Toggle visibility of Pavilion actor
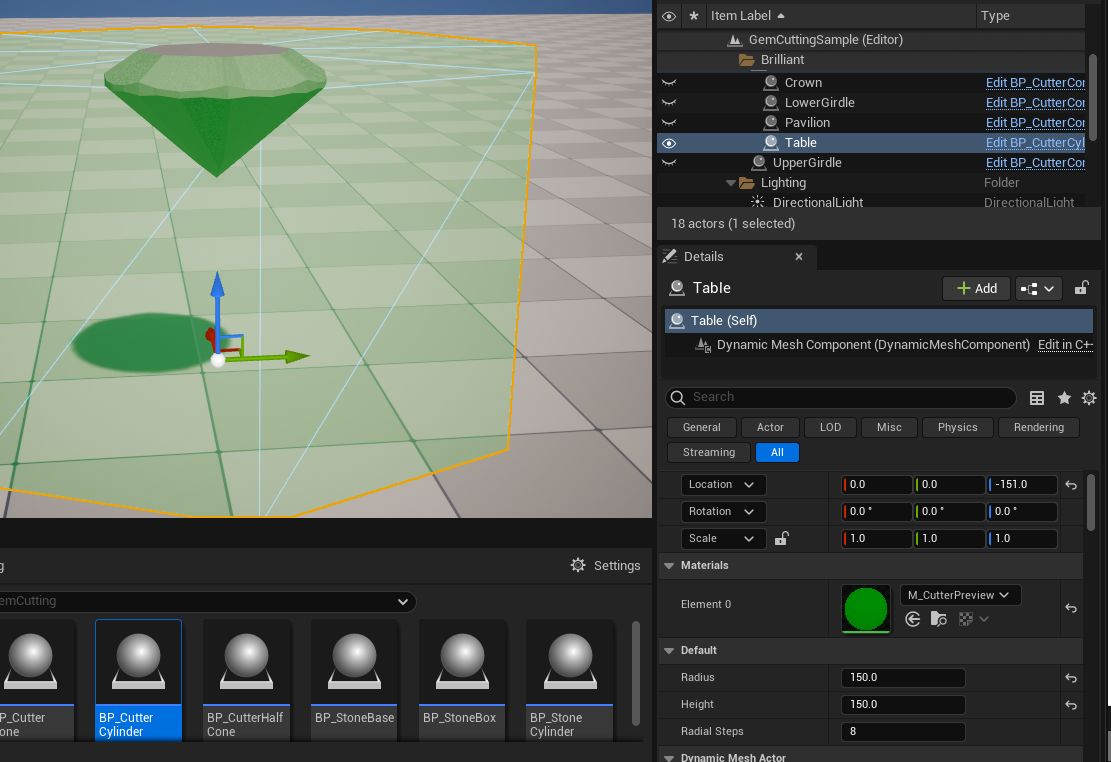The width and height of the screenshot is (1111, 762). tap(668, 123)
